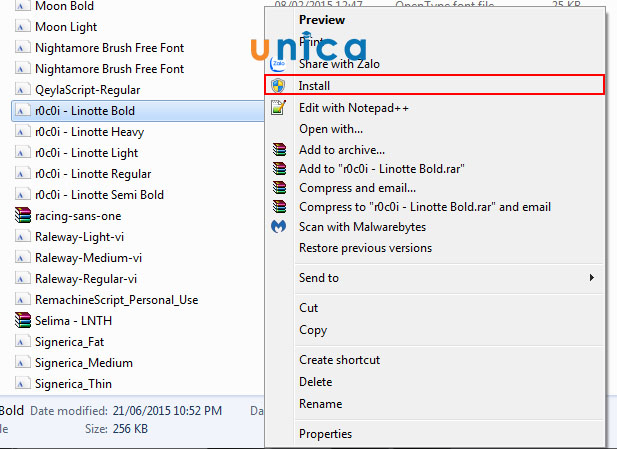This screenshot has width=617, height=449.
Task: Click font icon of Signerica_Thin
Action: (22, 383)
